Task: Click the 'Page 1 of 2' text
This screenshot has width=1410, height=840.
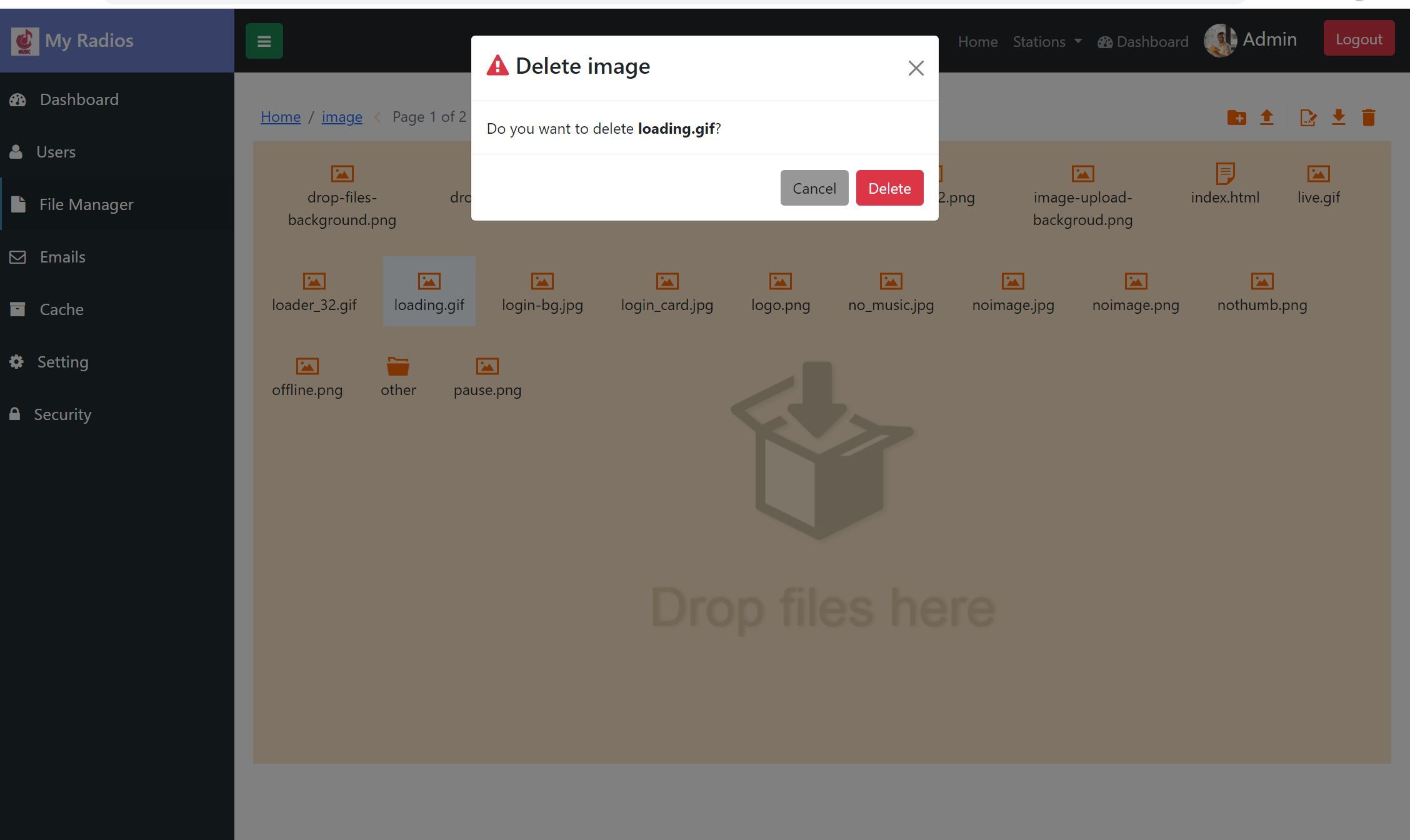Action: point(429,117)
